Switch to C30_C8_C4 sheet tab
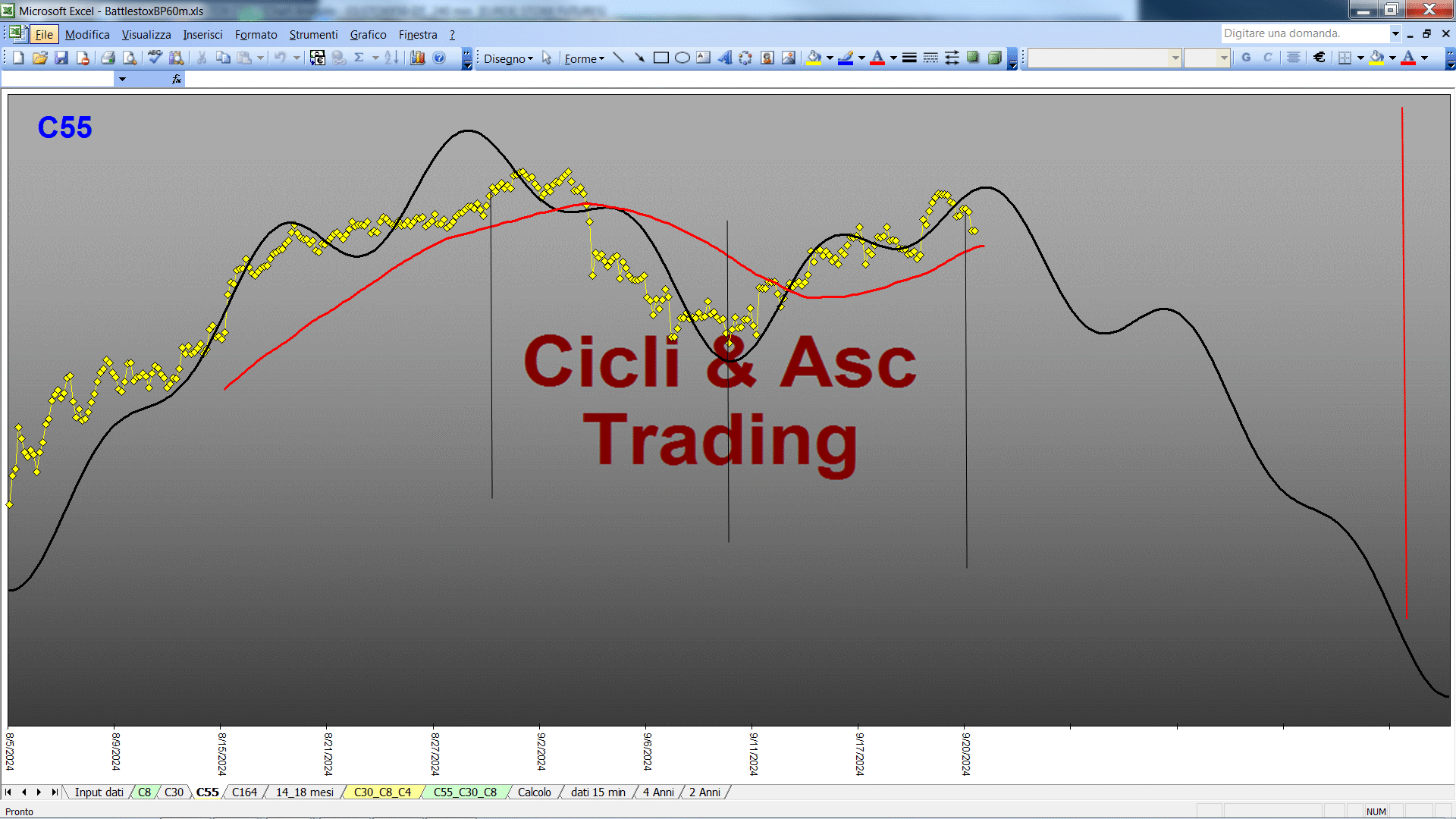1456x819 pixels. pos(382,792)
